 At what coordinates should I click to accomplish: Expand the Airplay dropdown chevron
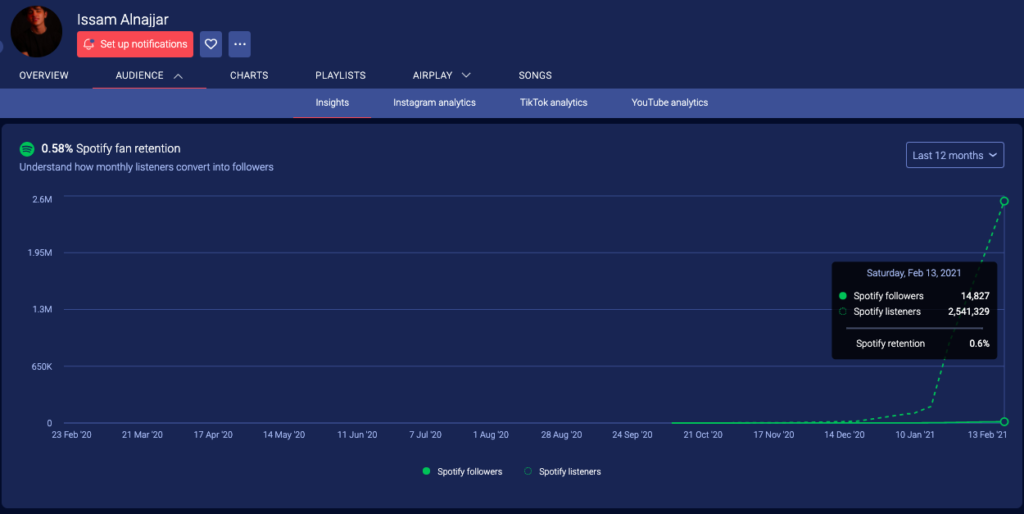click(x=466, y=76)
